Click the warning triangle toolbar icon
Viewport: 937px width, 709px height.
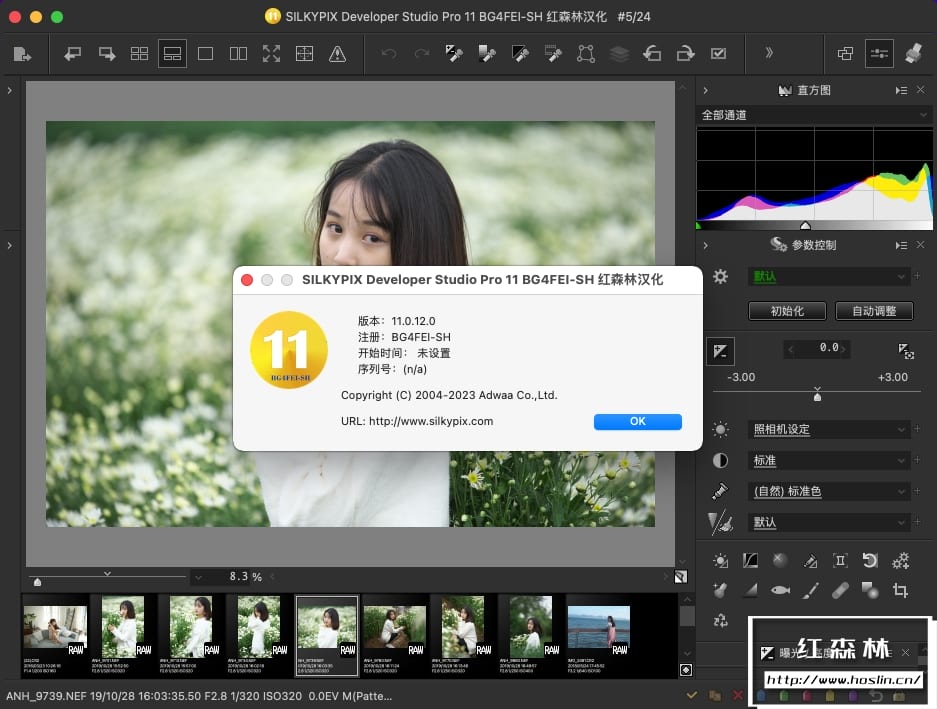pos(337,54)
